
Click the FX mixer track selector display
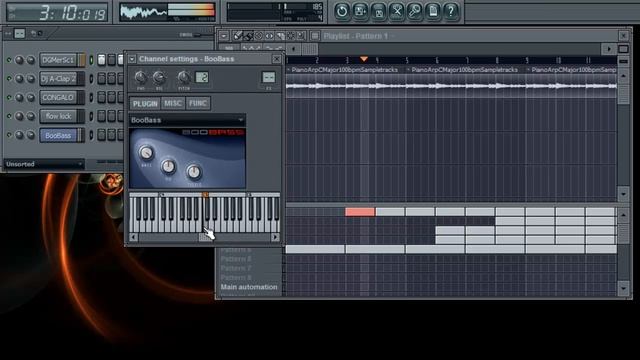coord(269,78)
